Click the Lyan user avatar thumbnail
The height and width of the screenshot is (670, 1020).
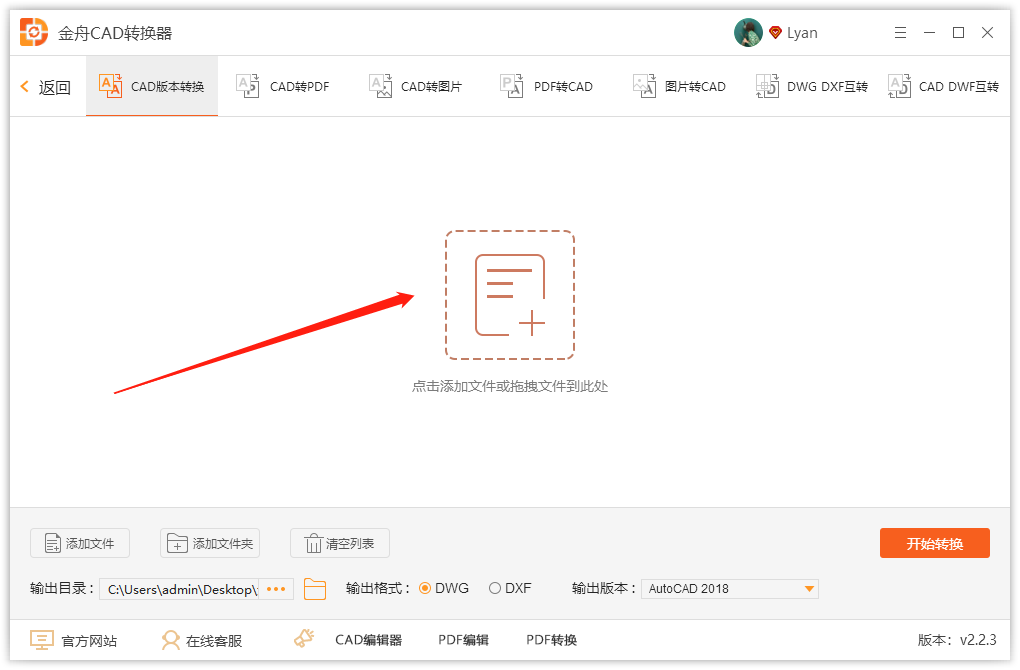click(x=747, y=32)
